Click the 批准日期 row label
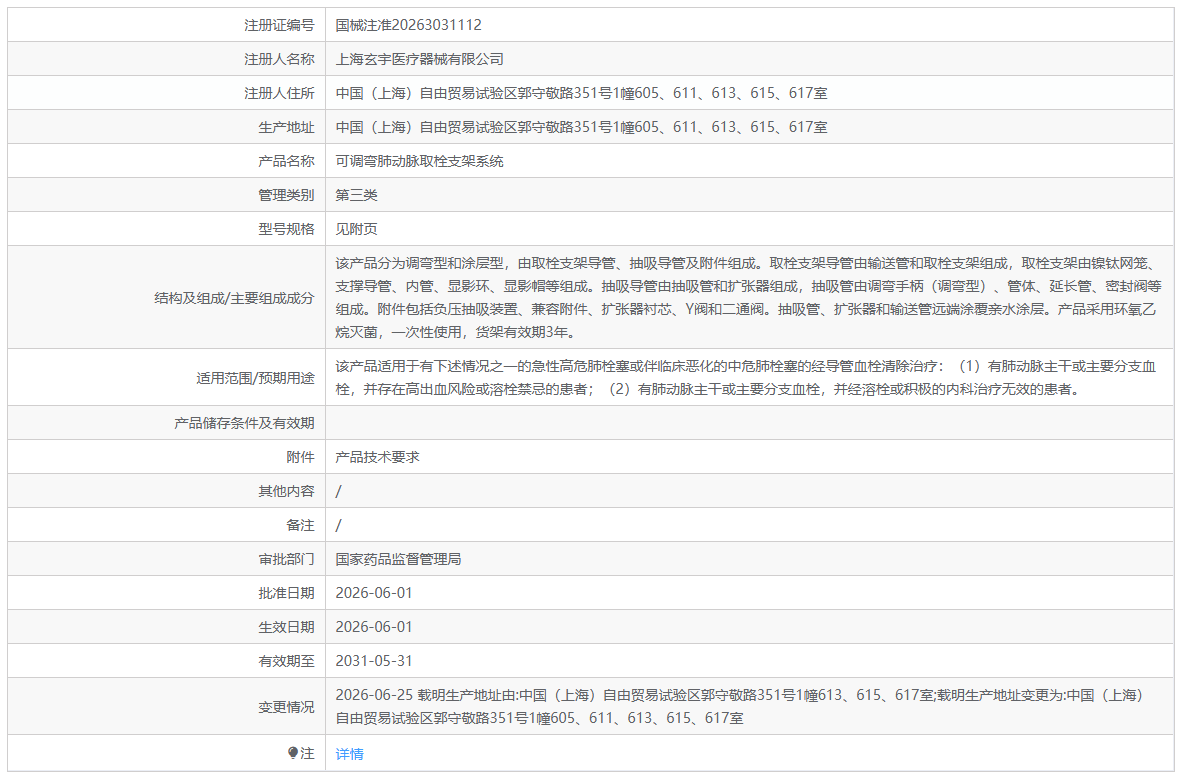The image size is (1180, 775). (286, 593)
